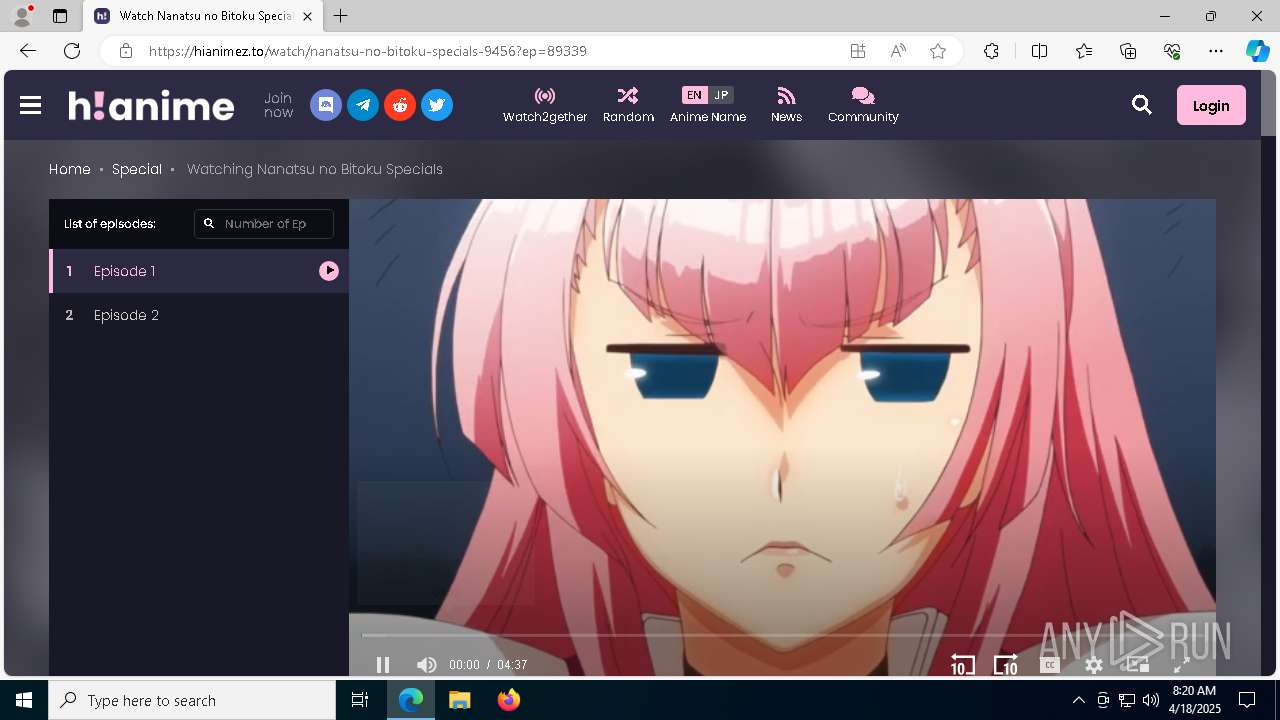Open Edge Collections
1280x720 pixels.
click(x=1128, y=51)
